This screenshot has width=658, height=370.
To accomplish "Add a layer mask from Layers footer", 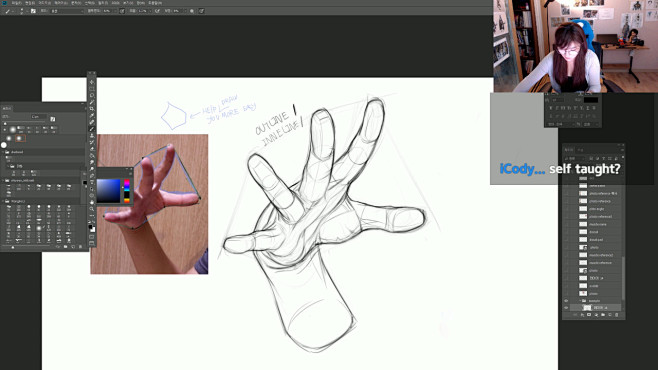I will pos(589,314).
